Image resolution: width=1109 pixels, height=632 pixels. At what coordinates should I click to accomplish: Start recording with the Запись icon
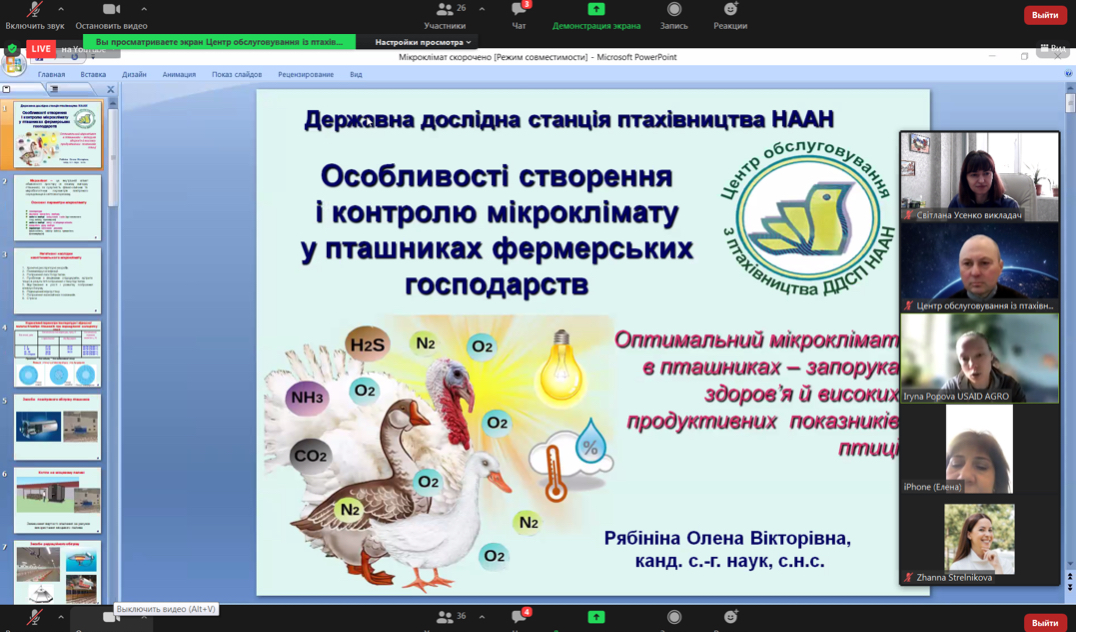tap(674, 9)
